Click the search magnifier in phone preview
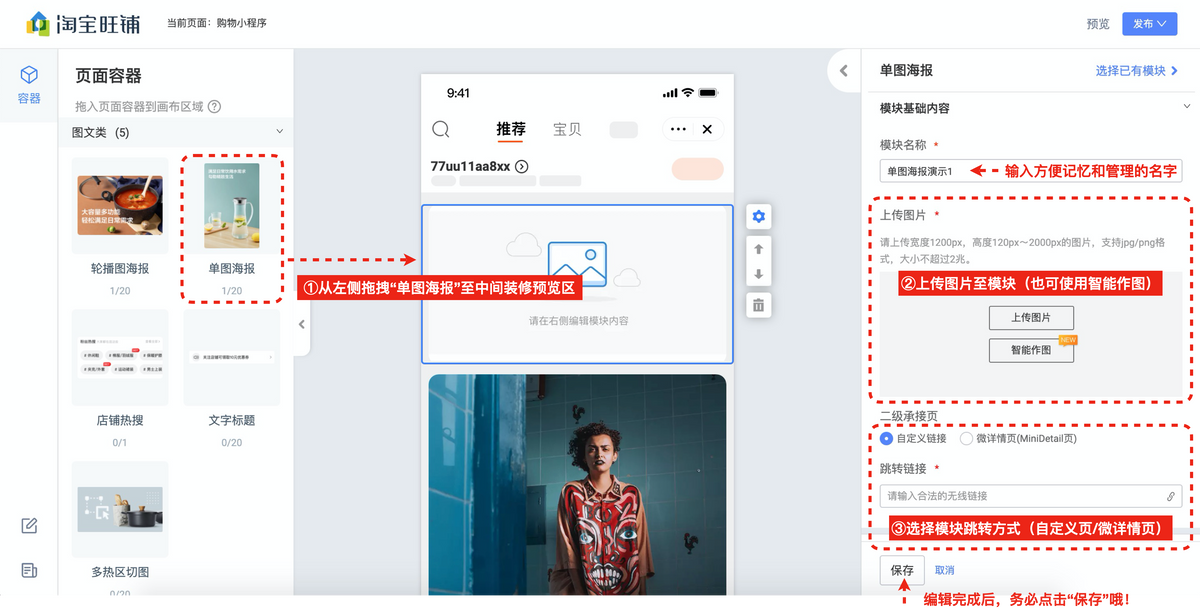 click(x=441, y=129)
